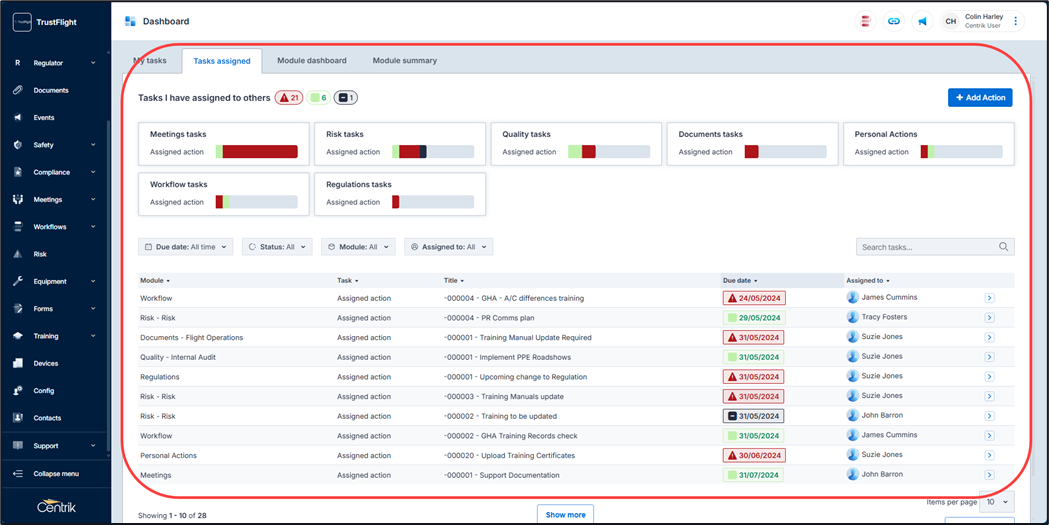
Task: Switch to the Module dashboard tab
Action: pyautogui.click(x=312, y=61)
